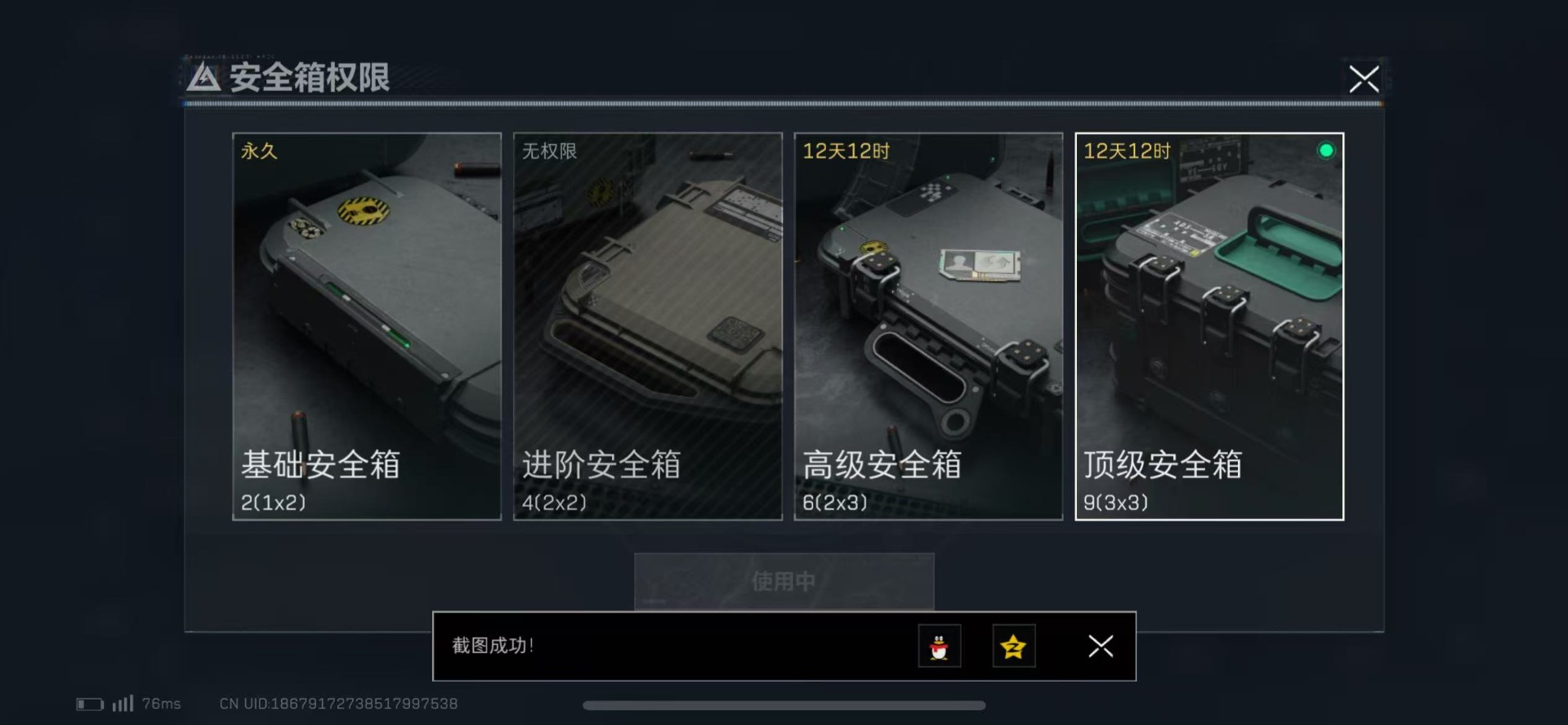The width and height of the screenshot is (1568, 725).
Task: Dismiss the 截图成功 notification bar
Action: 1101,646
